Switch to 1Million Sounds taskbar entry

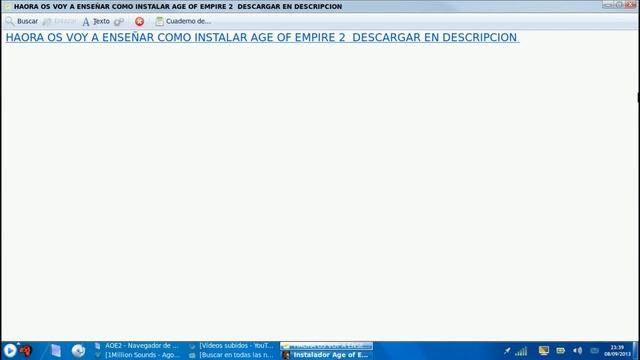tap(137, 355)
